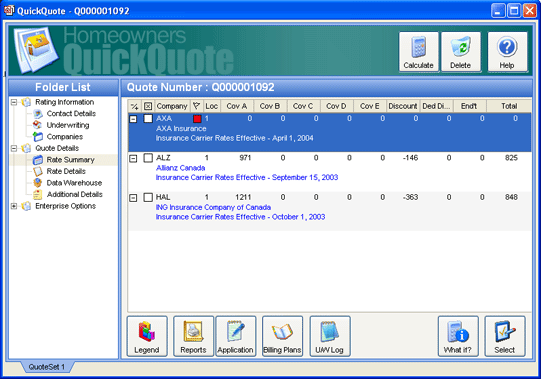Click the Calculate button
Screen dimensions: 541x379
(x=419, y=52)
